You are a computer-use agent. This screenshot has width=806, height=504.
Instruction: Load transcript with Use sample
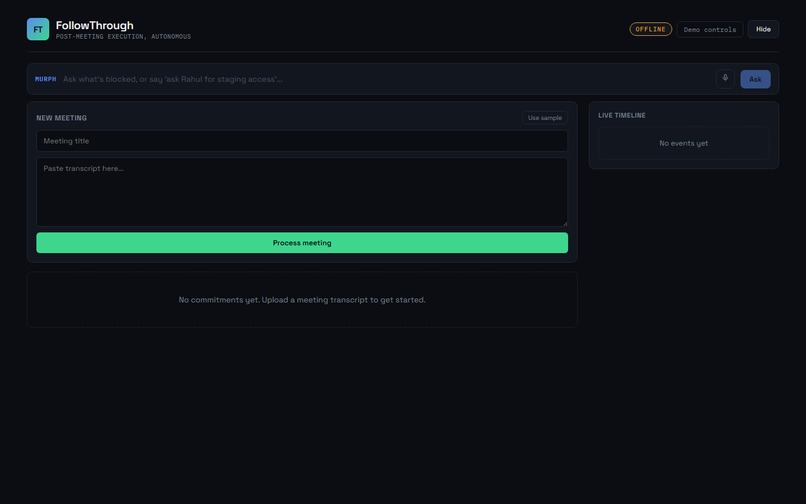pos(544,118)
